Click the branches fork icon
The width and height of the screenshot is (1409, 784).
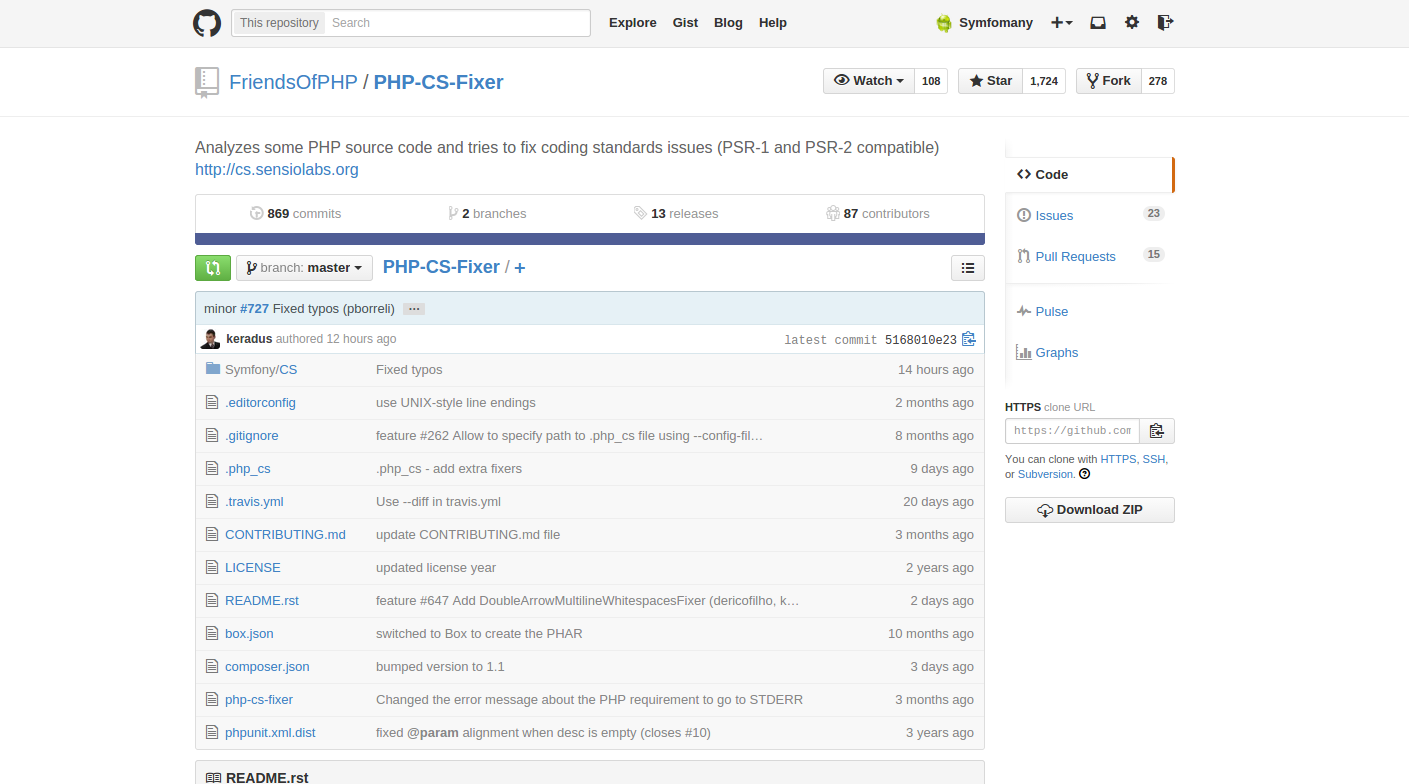pos(453,213)
